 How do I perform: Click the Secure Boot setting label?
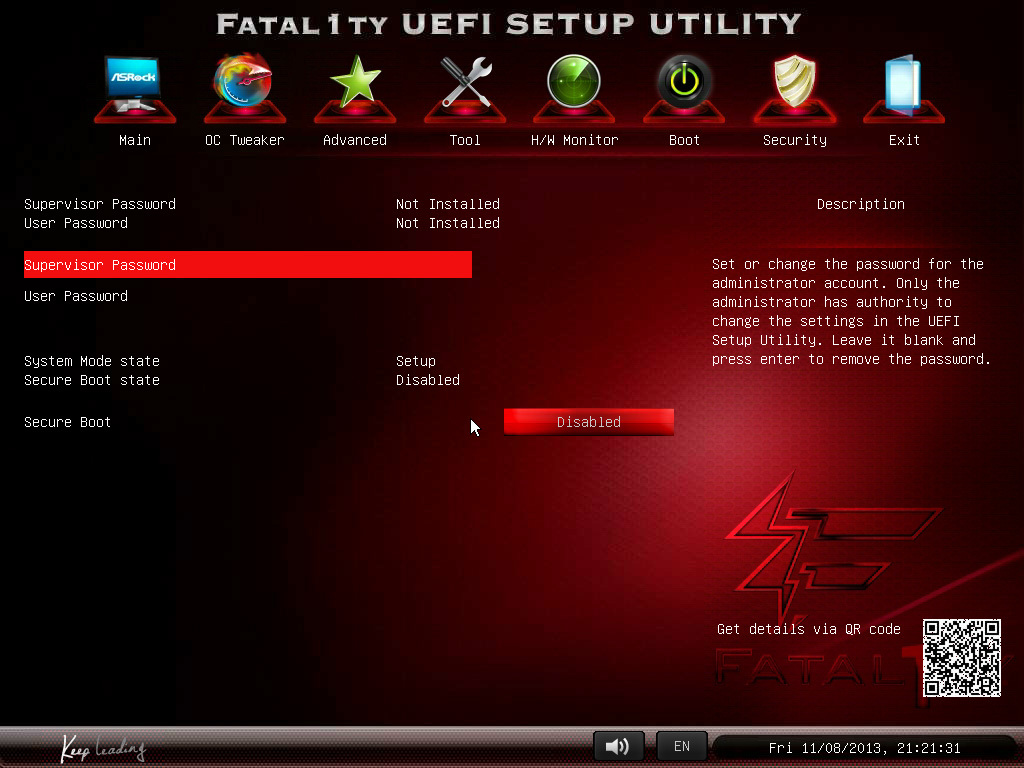pos(67,422)
